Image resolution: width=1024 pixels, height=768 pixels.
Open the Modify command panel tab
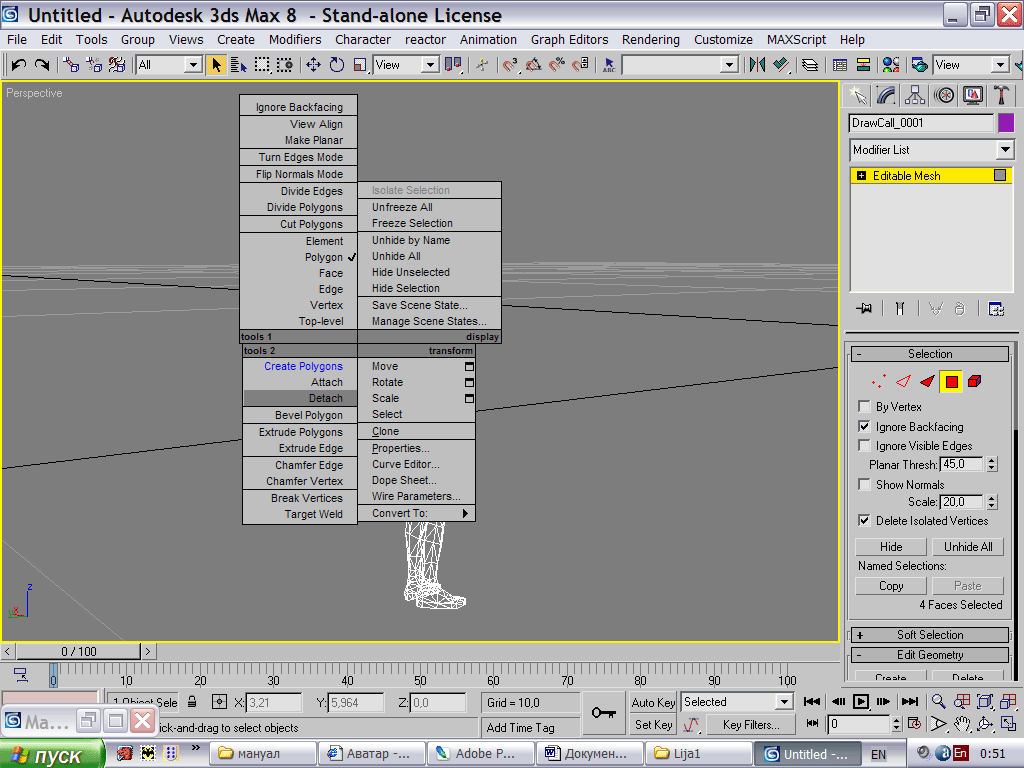coord(886,95)
